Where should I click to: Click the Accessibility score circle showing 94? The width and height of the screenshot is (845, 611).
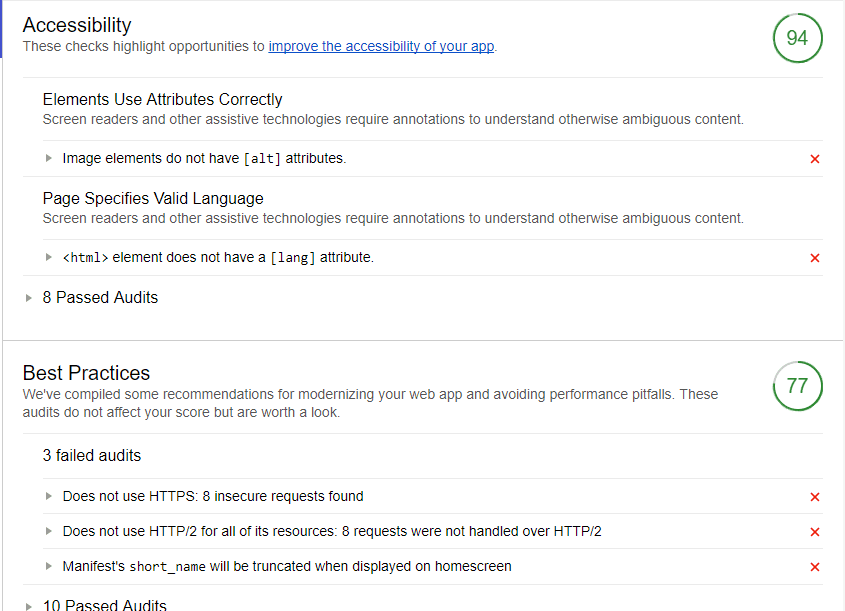coord(797,37)
